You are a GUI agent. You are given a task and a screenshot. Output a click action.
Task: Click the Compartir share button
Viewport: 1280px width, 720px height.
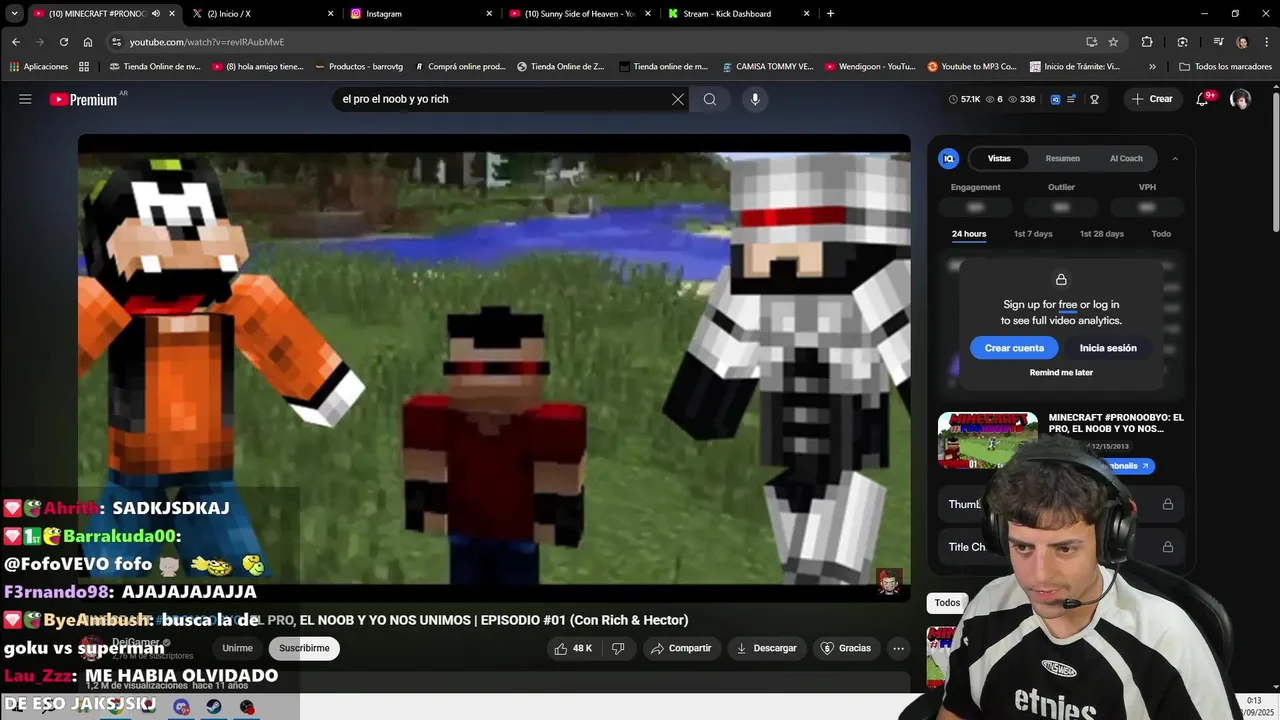point(681,648)
